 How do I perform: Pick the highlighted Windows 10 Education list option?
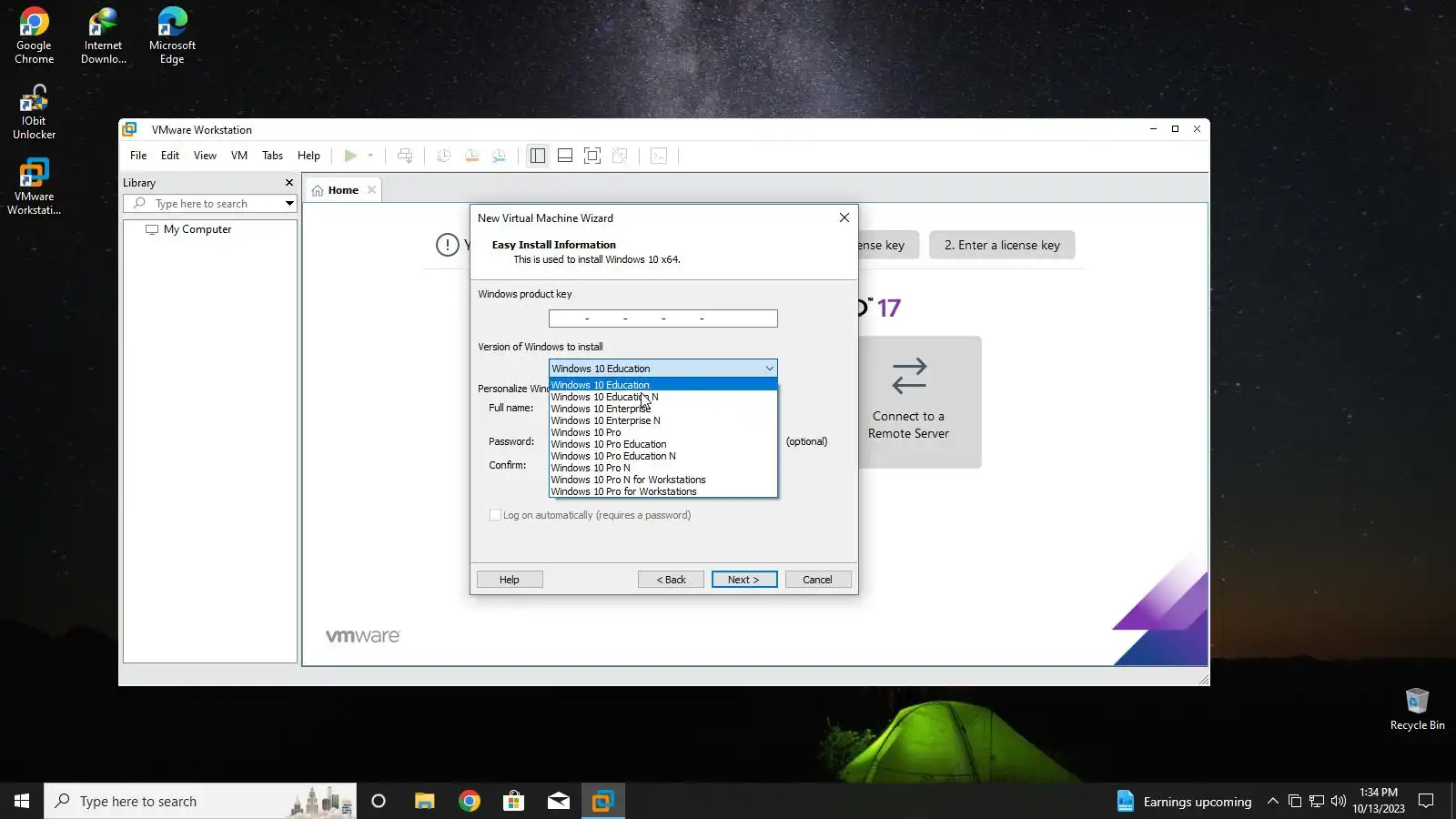point(663,385)
